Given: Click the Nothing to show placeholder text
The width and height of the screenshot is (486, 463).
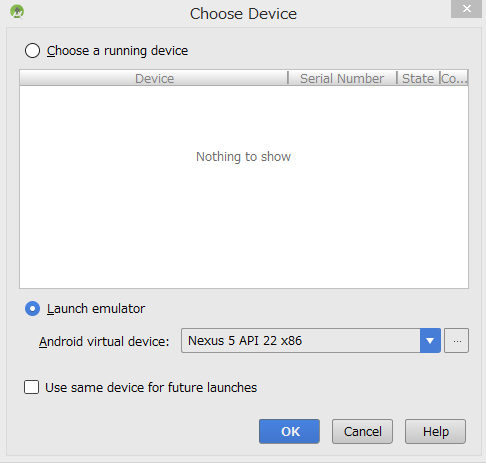Looking at the screenshot, I should 243,157.
